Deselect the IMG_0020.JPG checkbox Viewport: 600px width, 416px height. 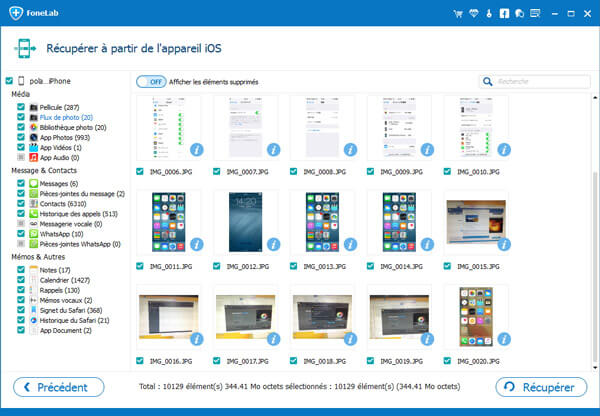click(x=447, y=361)
